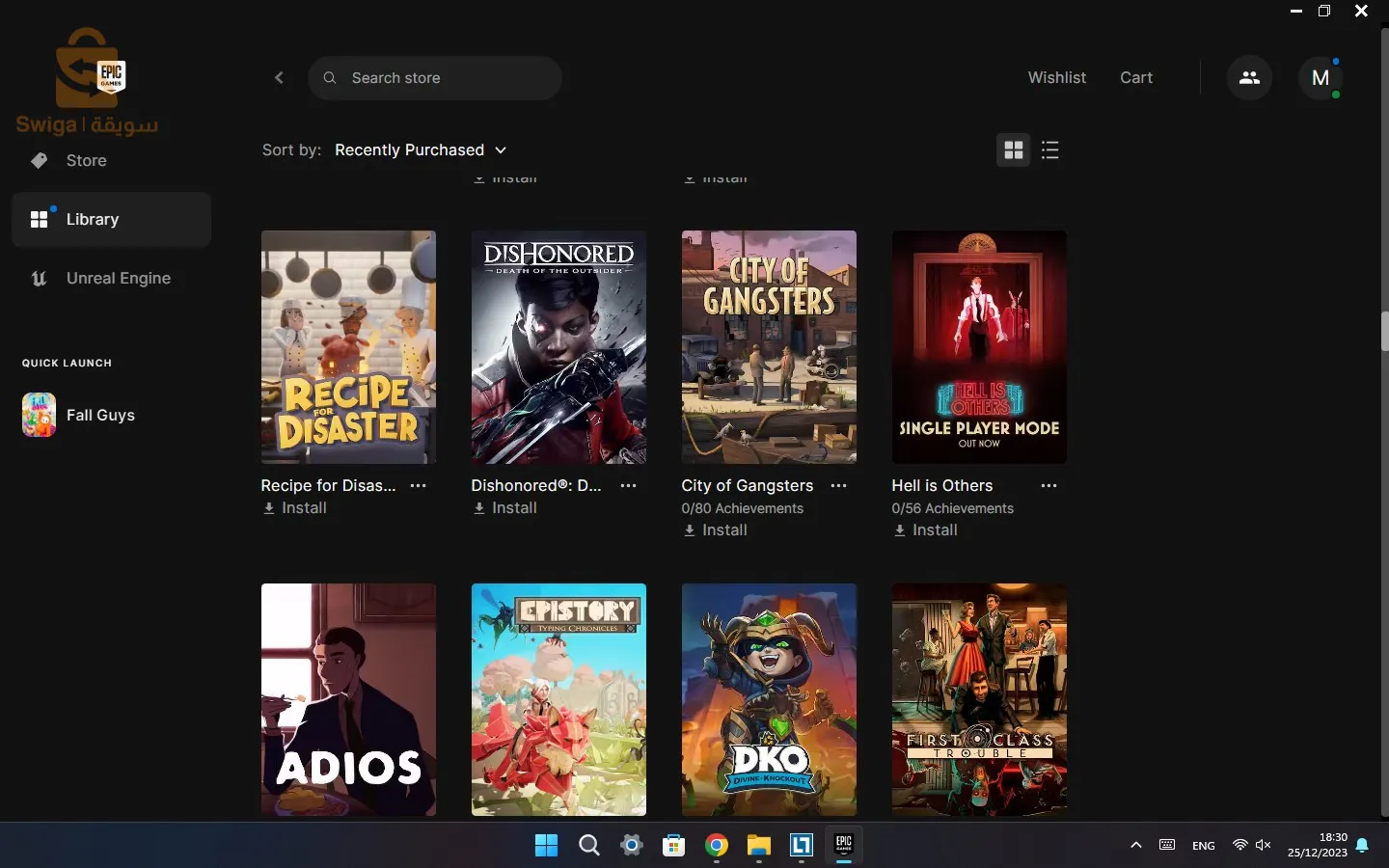Expand Recently Purchased sort dropdown
The image size is (1389, 868).
coord(421,149)
